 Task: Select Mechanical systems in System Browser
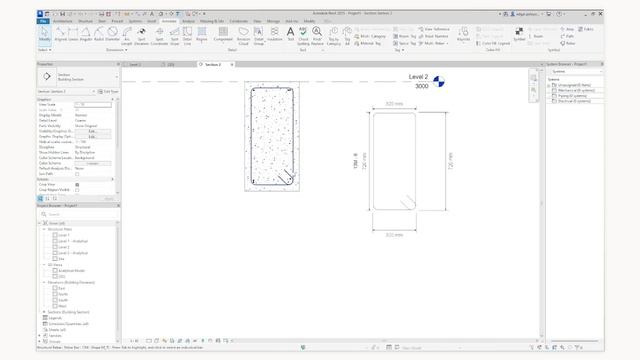point(576,91)
